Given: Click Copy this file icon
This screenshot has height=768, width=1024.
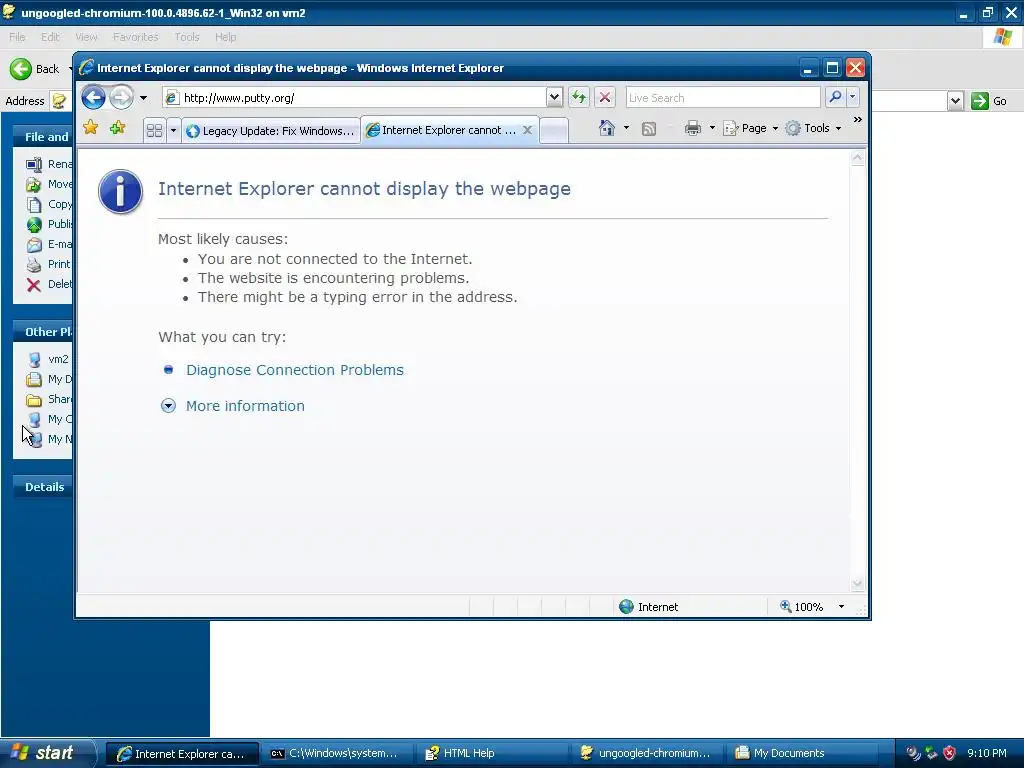Looking at the screenshot, I should (x=34, y=204).
